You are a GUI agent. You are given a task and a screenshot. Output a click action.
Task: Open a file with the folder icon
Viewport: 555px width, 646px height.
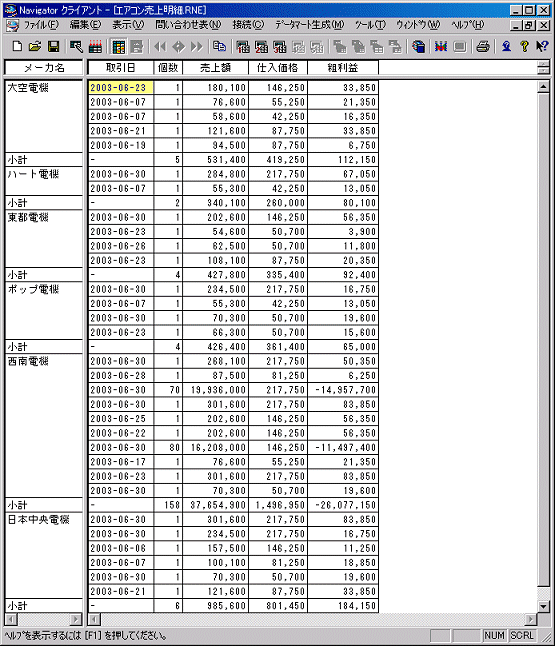click(35, 47)
